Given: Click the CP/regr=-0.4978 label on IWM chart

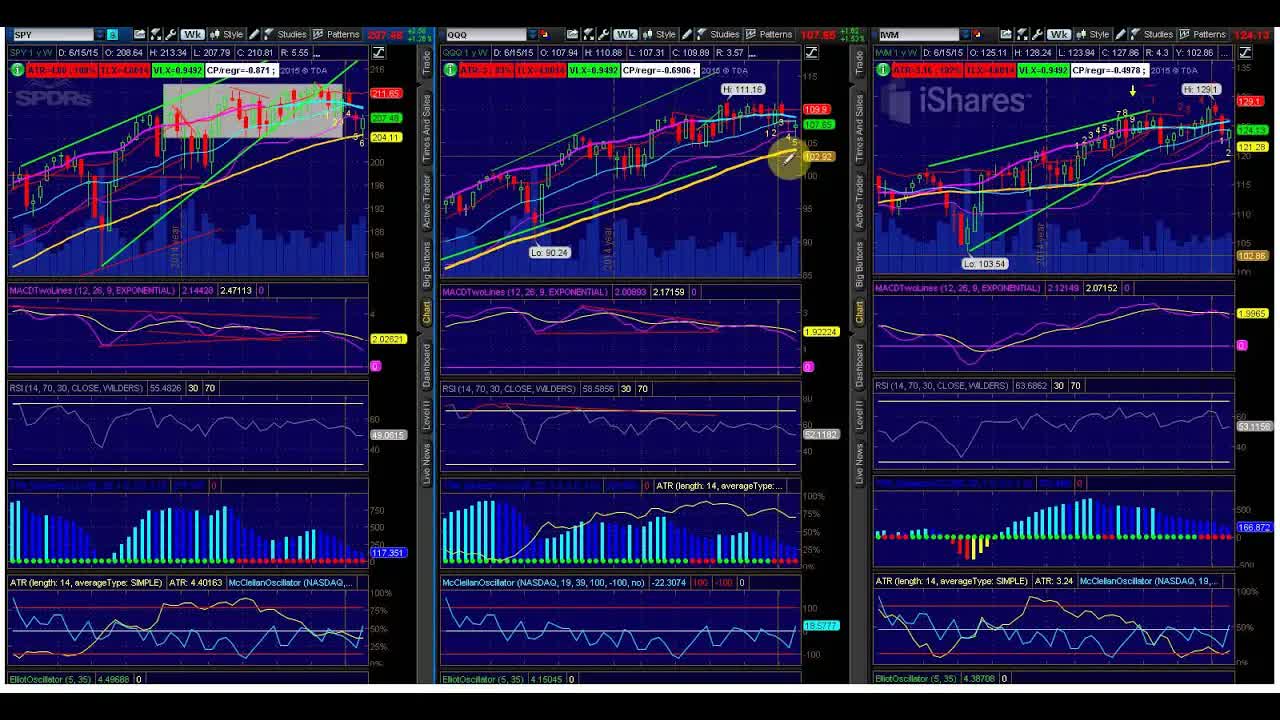Looking at the screenshot, I should (x=1110, y=70).
